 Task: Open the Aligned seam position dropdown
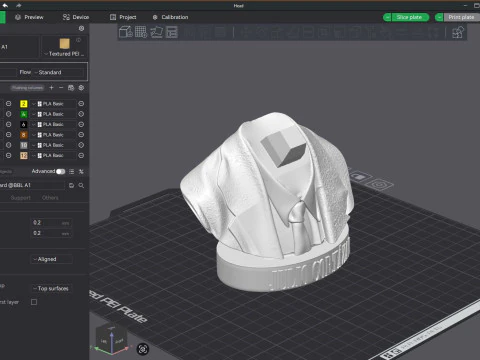point(52,259)
